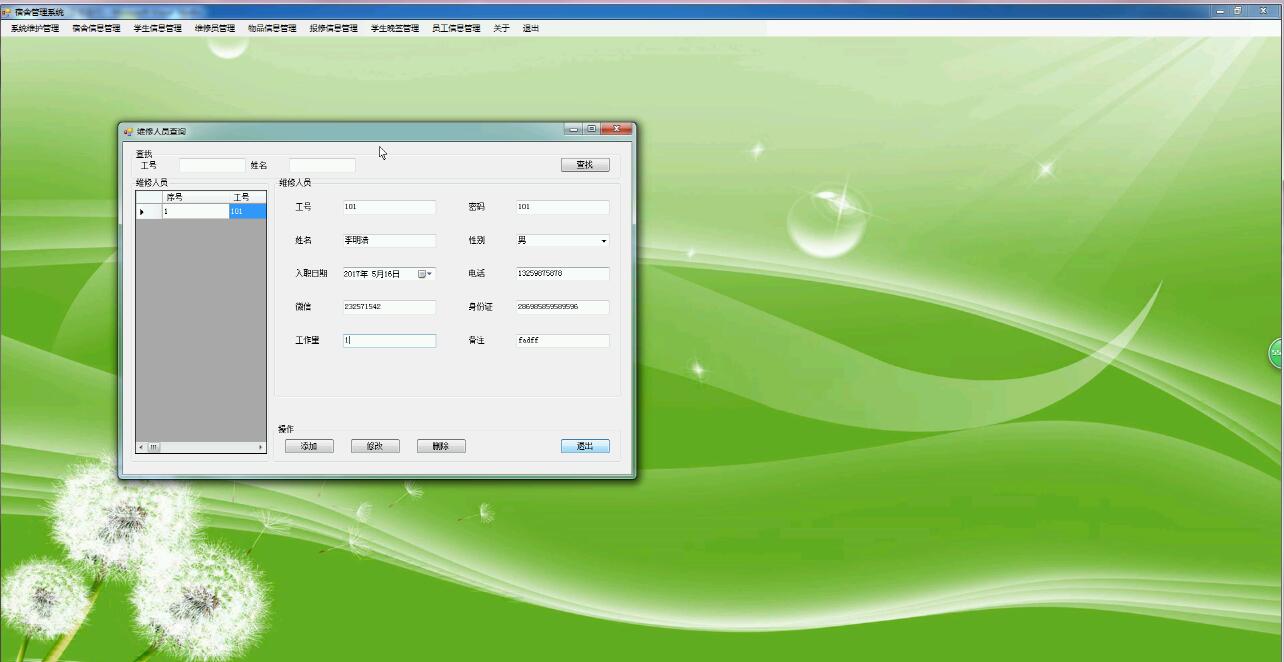Viewport: 1284px width, 662px height.
Task: Click the 宿舍管理系统 main window icon
Action: [6, 12]
